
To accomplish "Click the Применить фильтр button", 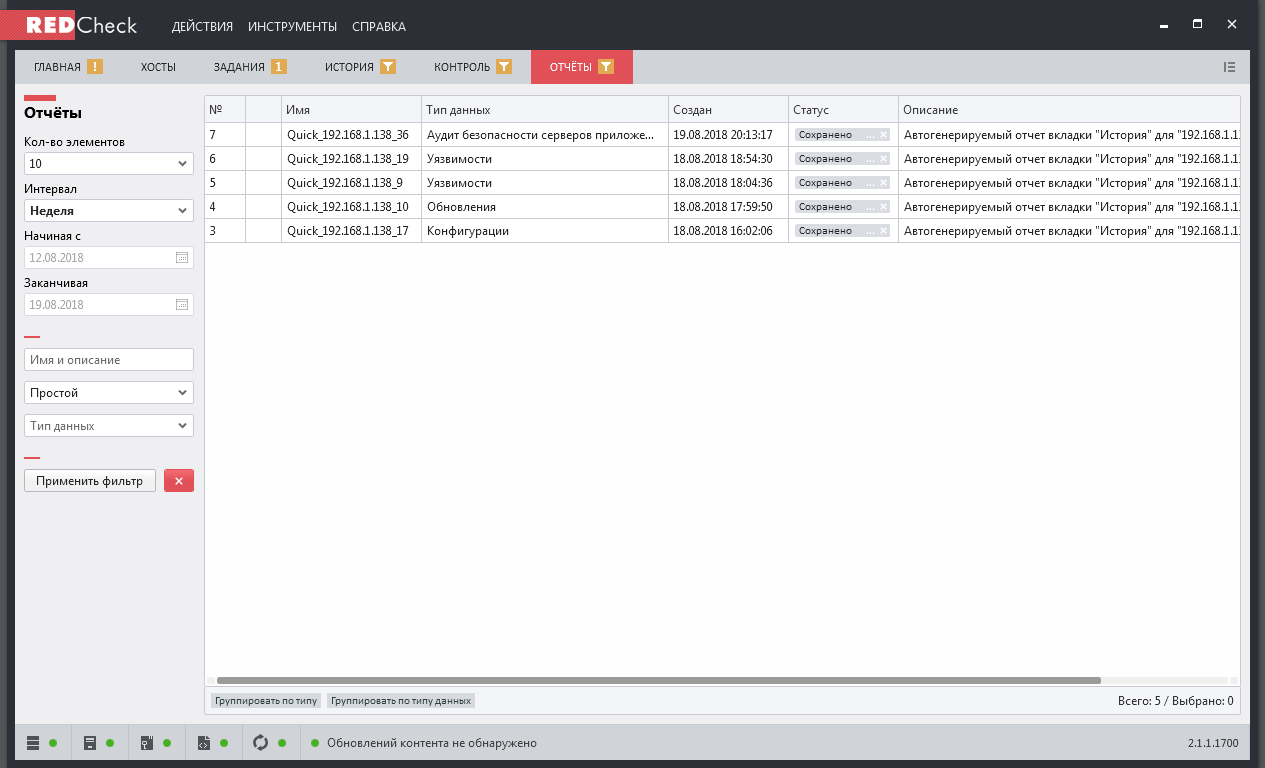I will (90, 481).
